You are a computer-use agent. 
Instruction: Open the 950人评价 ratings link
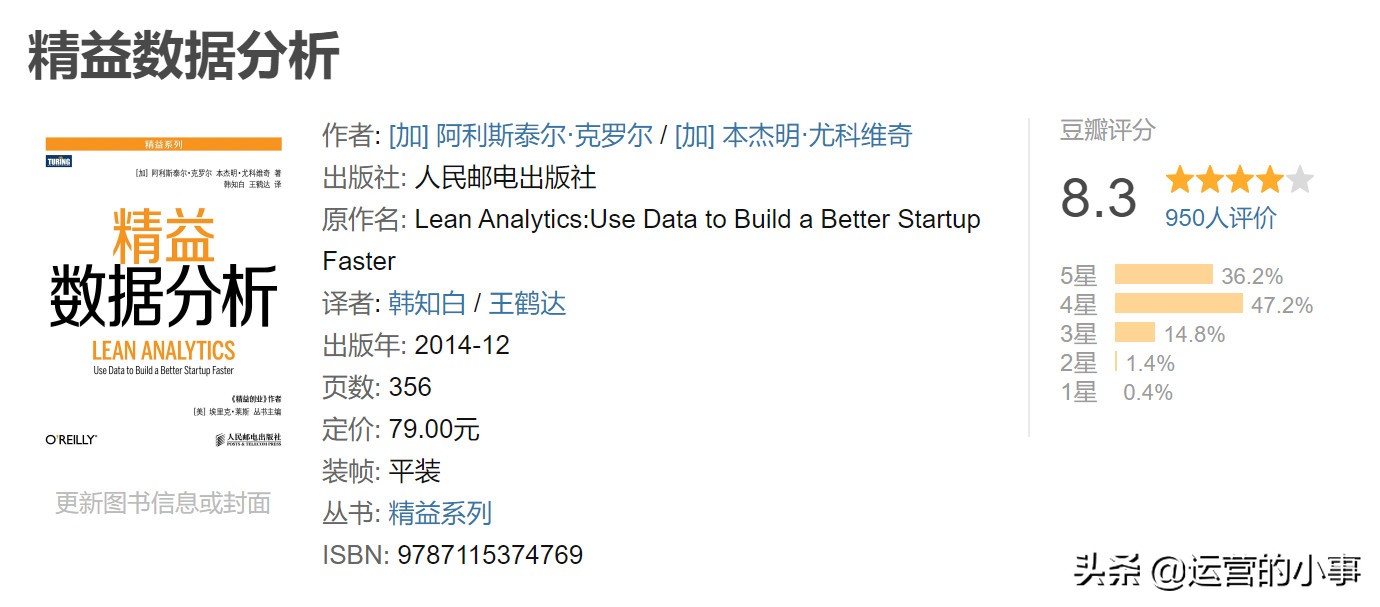1221,217
